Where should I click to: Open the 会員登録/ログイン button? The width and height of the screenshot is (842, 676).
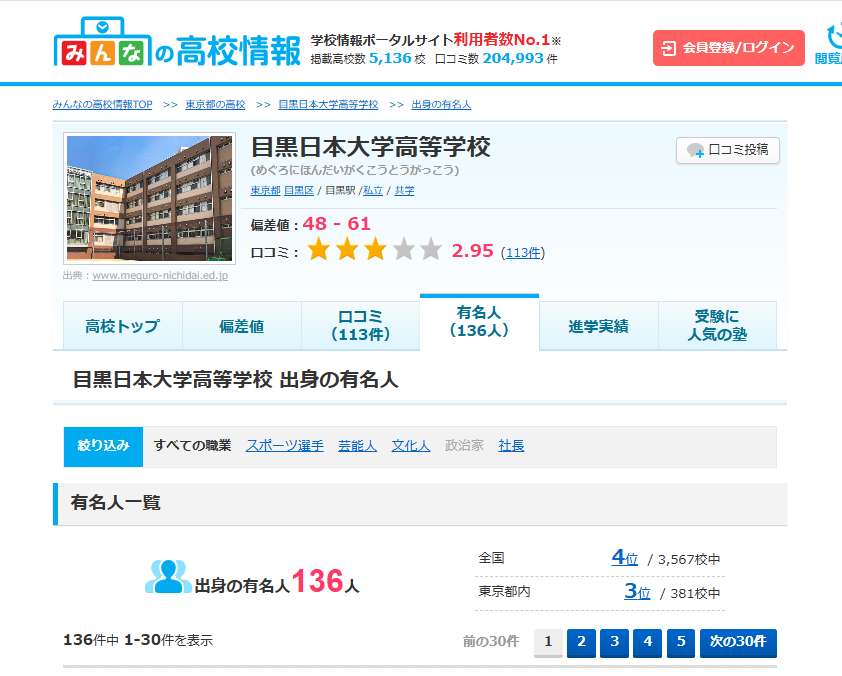729,48
